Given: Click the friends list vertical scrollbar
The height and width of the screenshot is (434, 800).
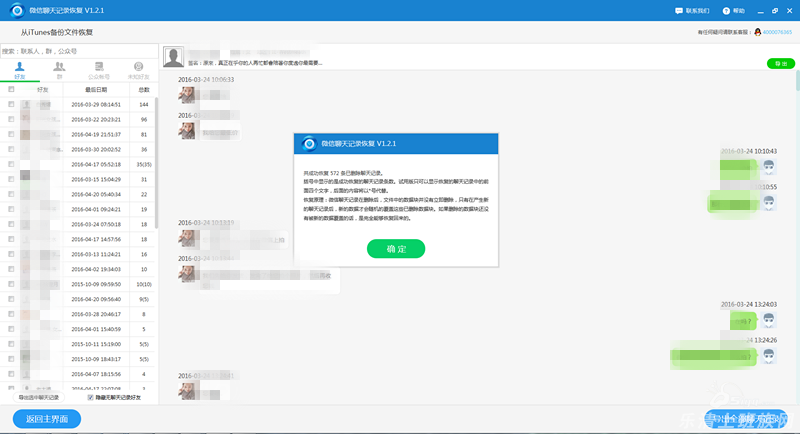Looking at the screenshot, I should [156, 162].
